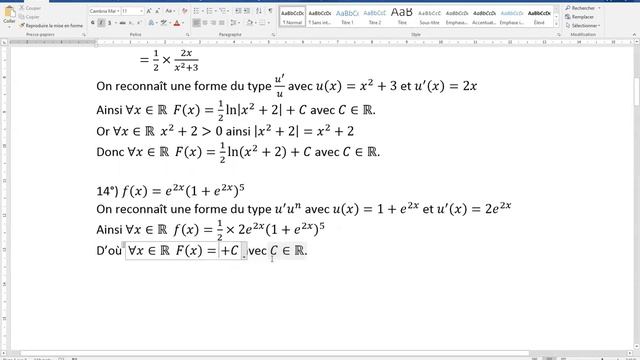Apply the Normal style
This screenshot has height=360, width=640.
click(292, 17)
